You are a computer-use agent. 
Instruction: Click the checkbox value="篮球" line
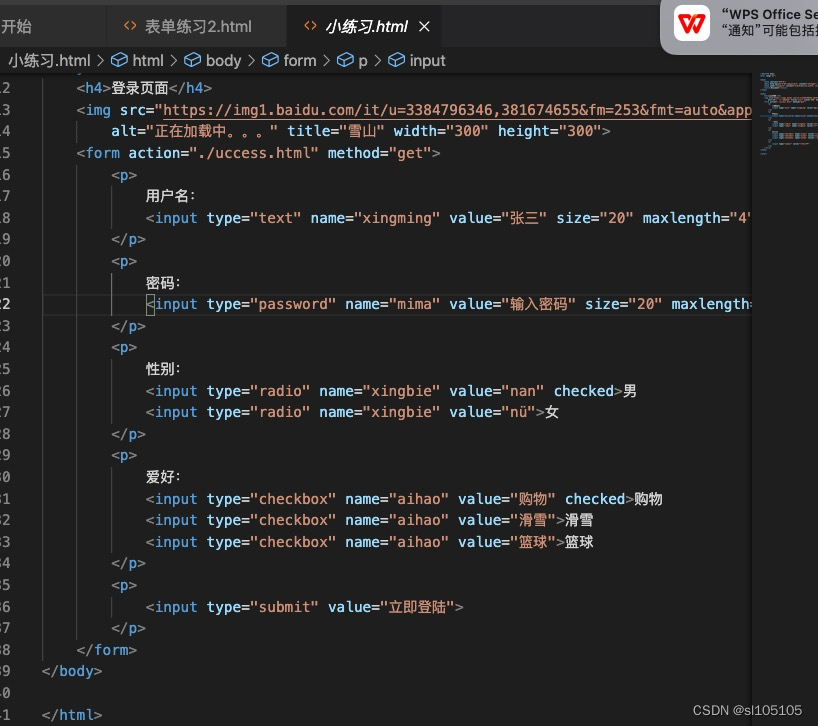point(369,542)
